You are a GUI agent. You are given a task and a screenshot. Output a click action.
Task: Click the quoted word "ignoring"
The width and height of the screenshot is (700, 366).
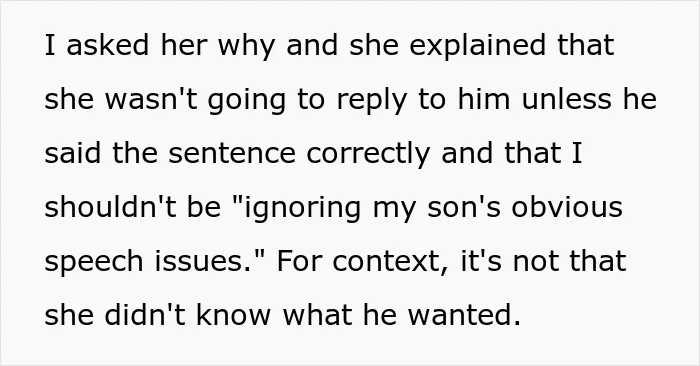click(x=302, y=210)
